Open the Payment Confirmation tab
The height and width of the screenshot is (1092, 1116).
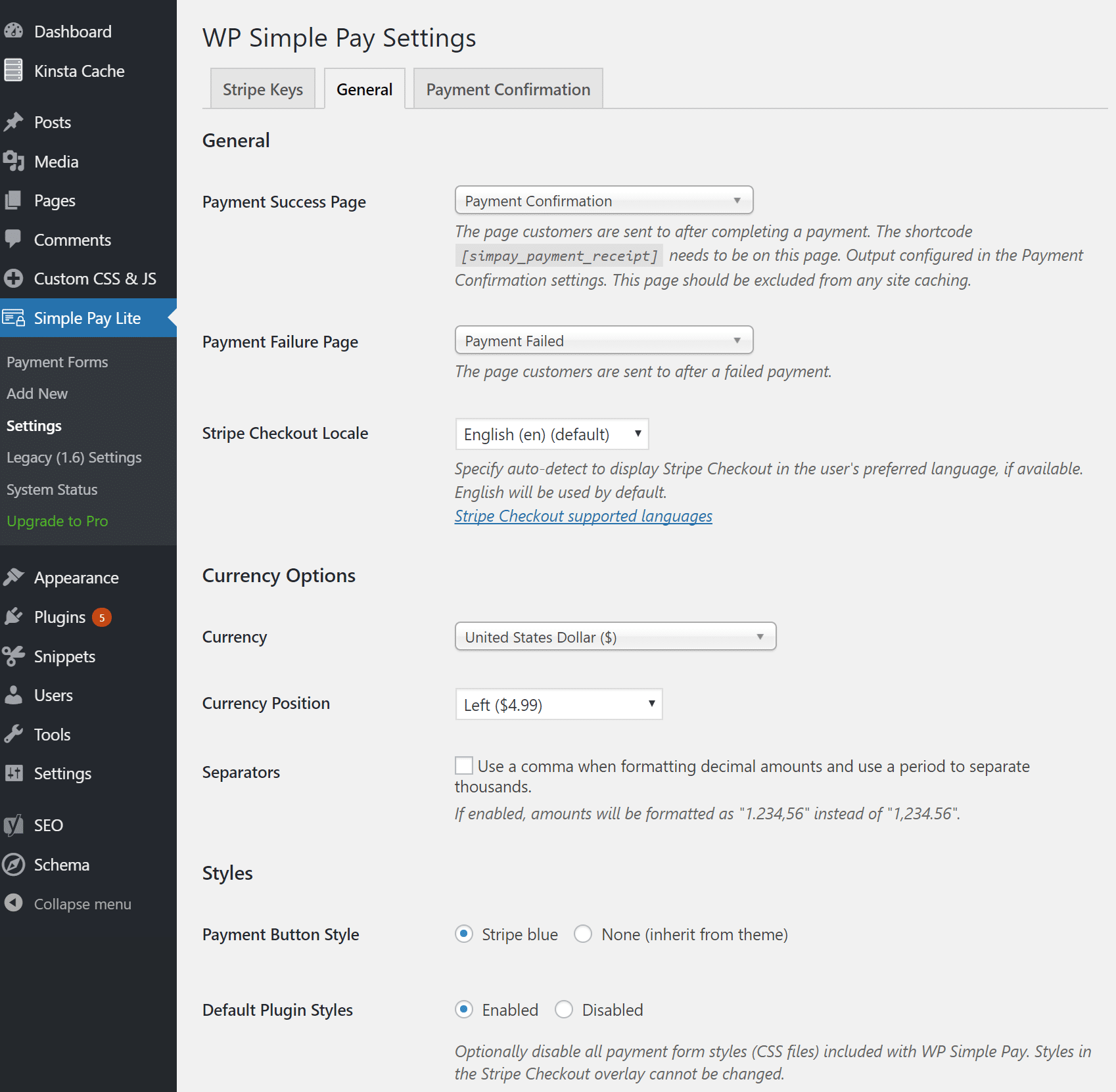pos(507,88)
